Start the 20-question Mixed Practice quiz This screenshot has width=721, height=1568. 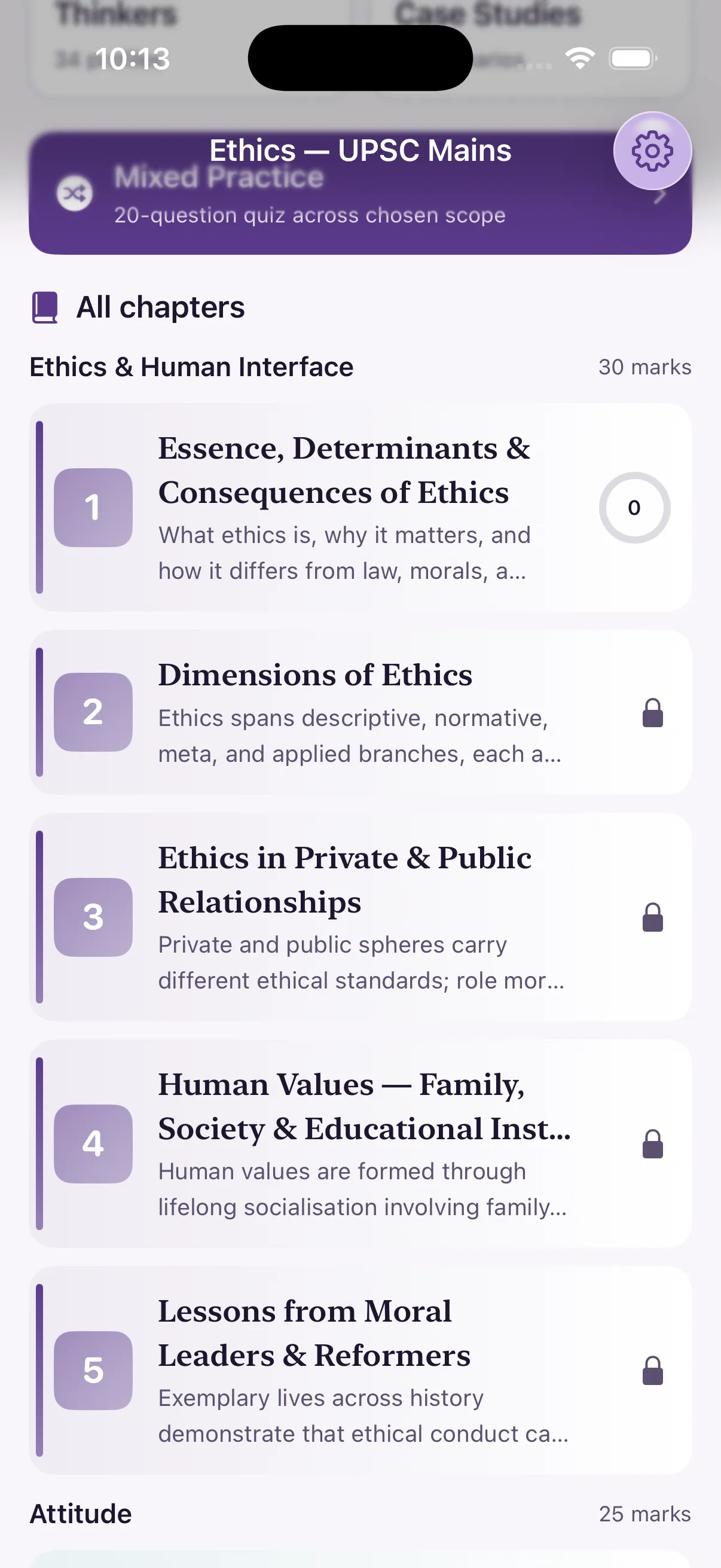coord(360,193)
